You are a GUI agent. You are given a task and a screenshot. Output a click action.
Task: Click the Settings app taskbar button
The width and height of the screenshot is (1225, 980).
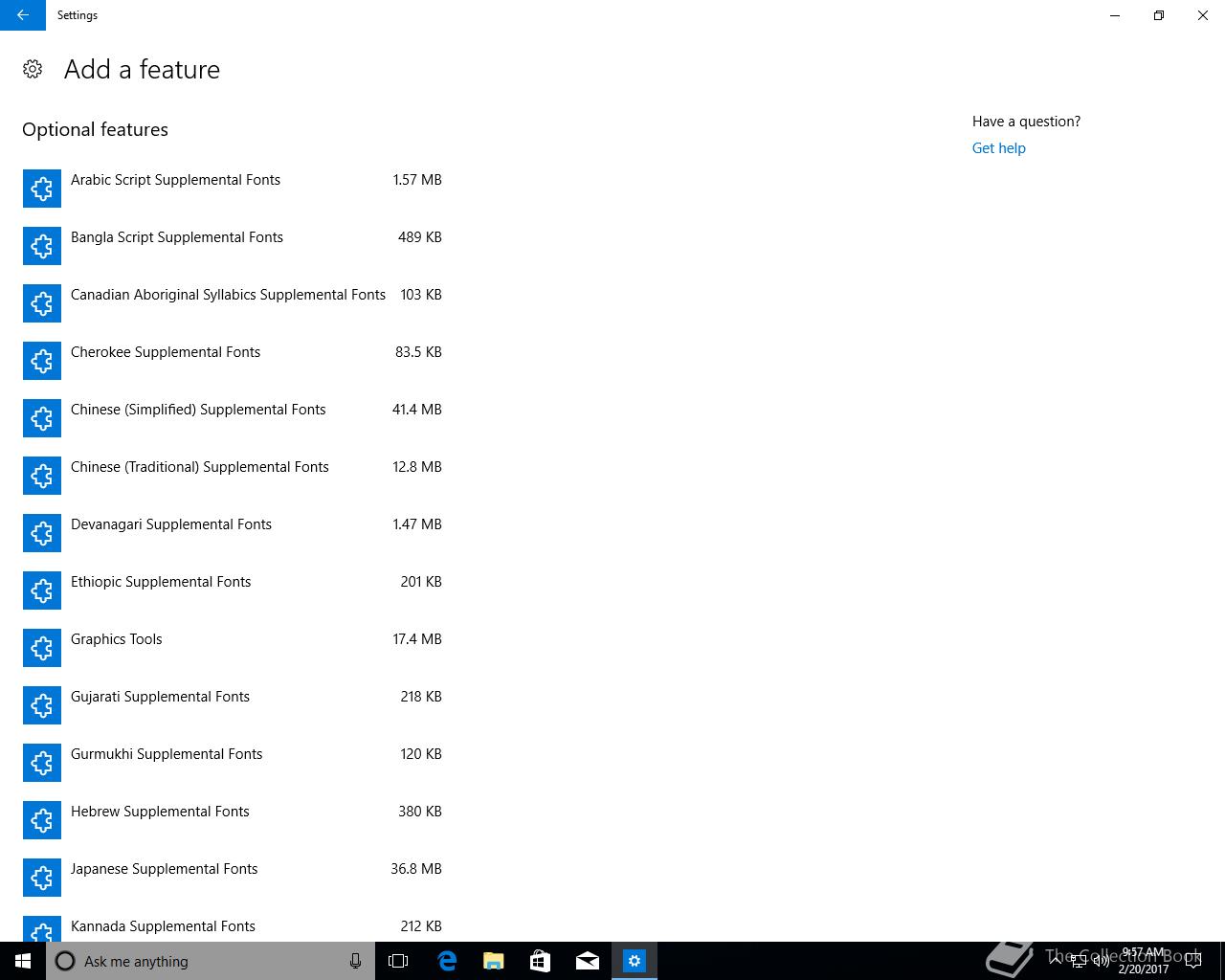point(635,961)
